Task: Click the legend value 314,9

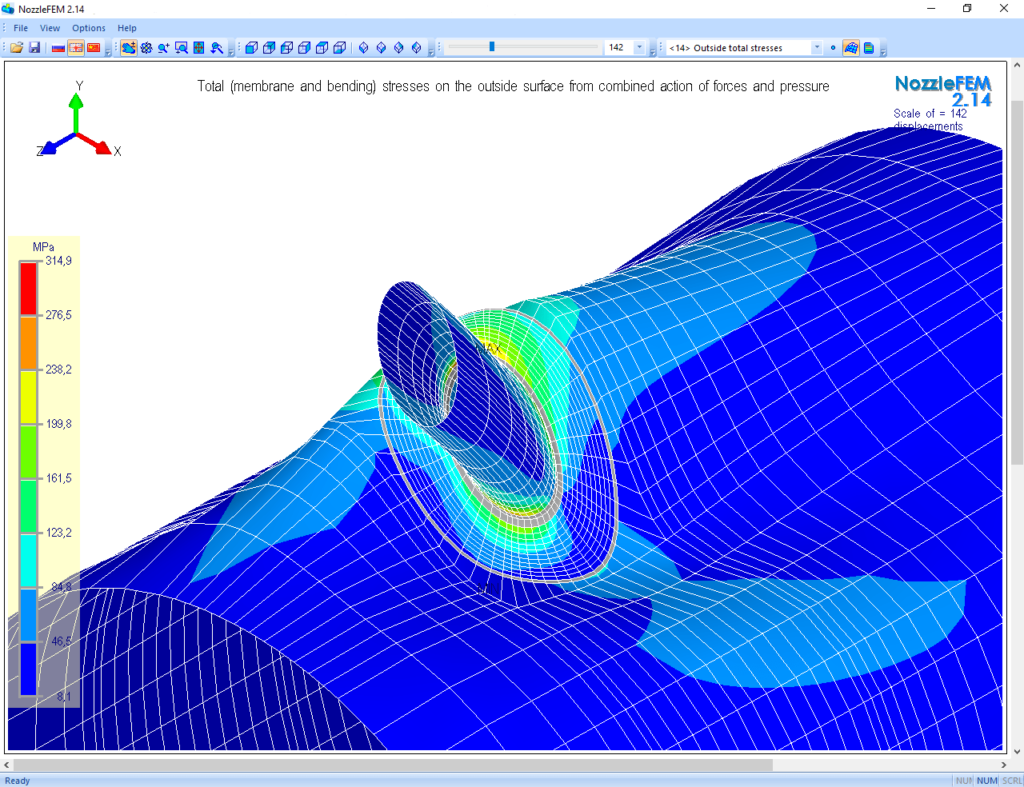Action: (59, 261)
